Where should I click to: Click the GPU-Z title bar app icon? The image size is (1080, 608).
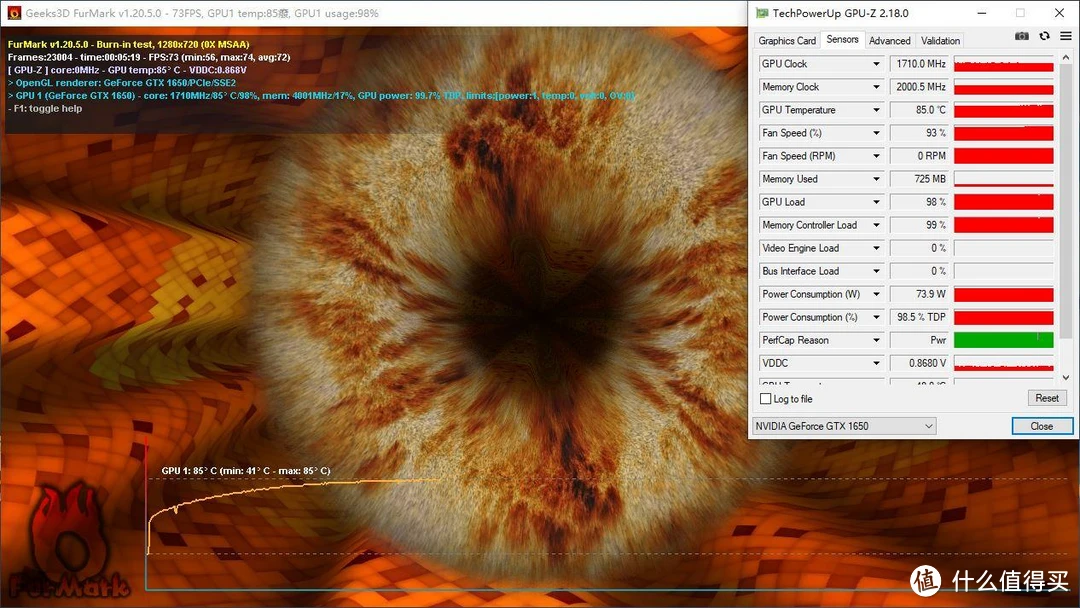(762, 13)
